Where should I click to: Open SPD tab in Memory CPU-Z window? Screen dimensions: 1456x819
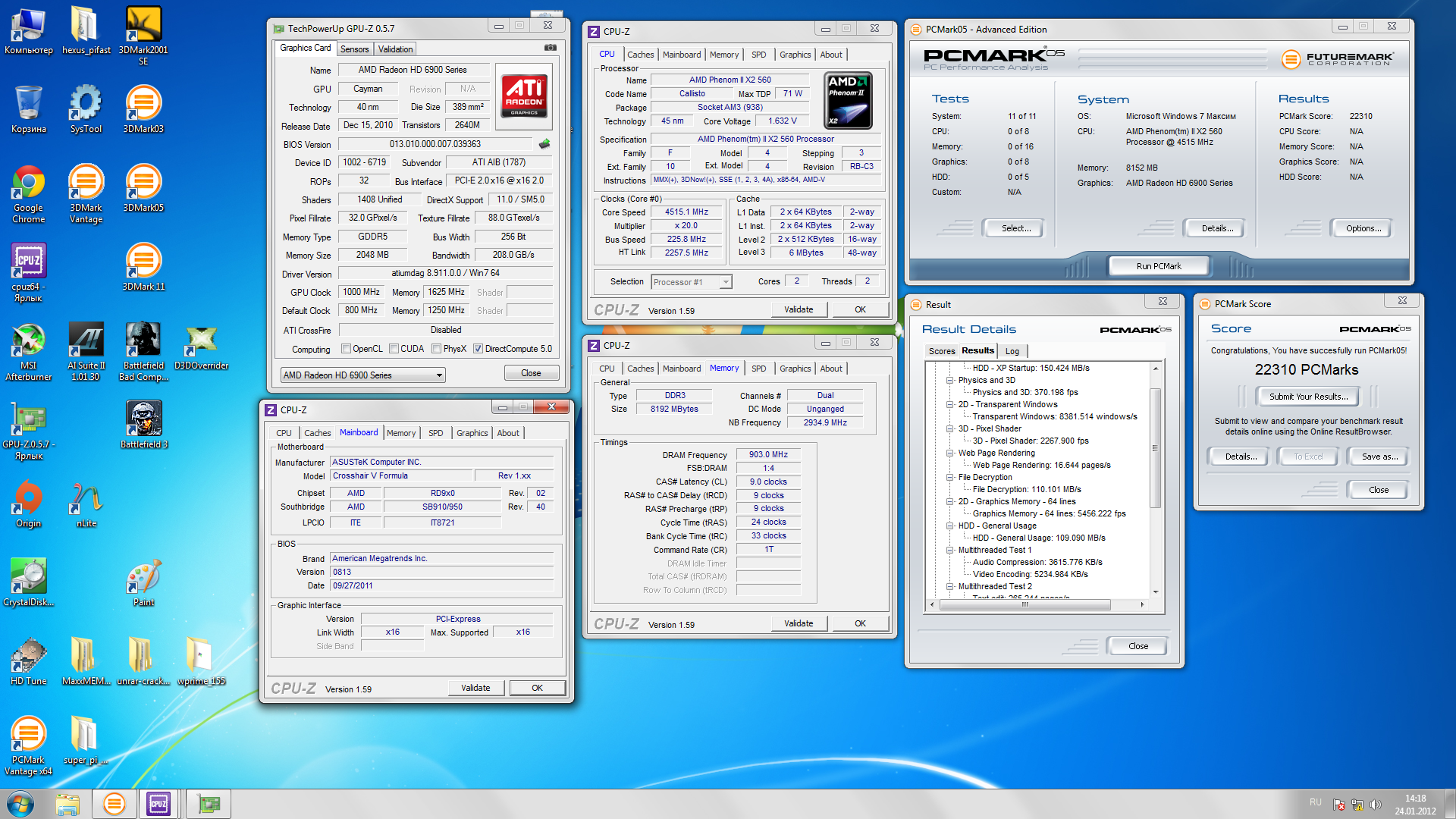(758, 369)
